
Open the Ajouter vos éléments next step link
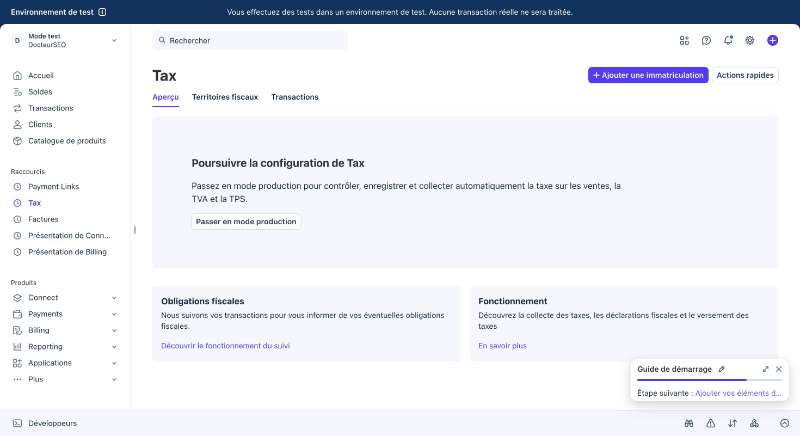[x=738, y=393]
